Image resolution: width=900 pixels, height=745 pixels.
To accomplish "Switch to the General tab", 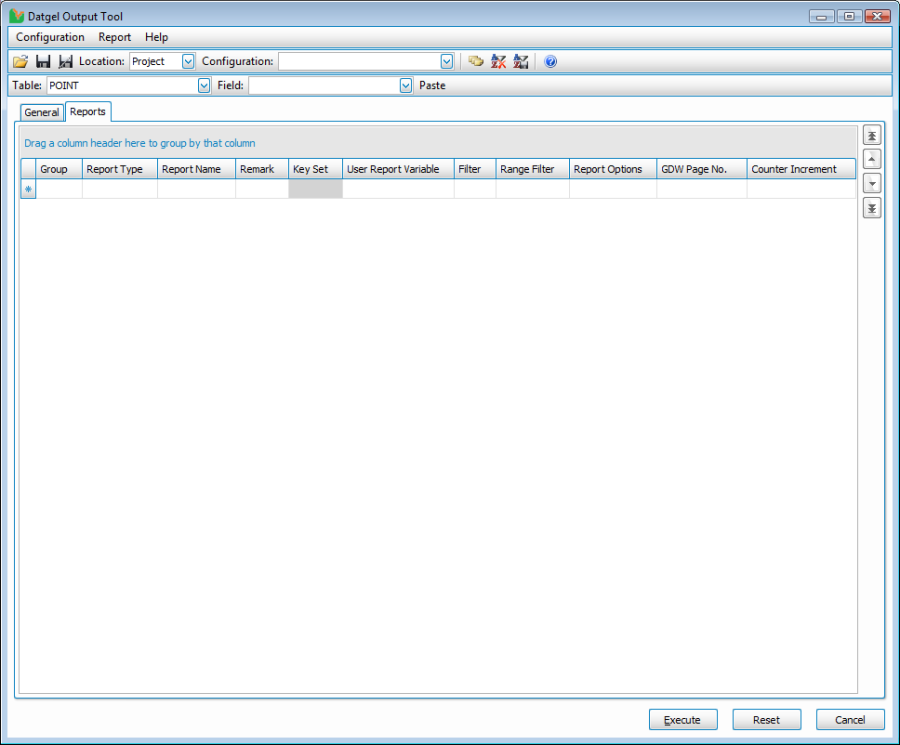I will click(x=42, y=113).
